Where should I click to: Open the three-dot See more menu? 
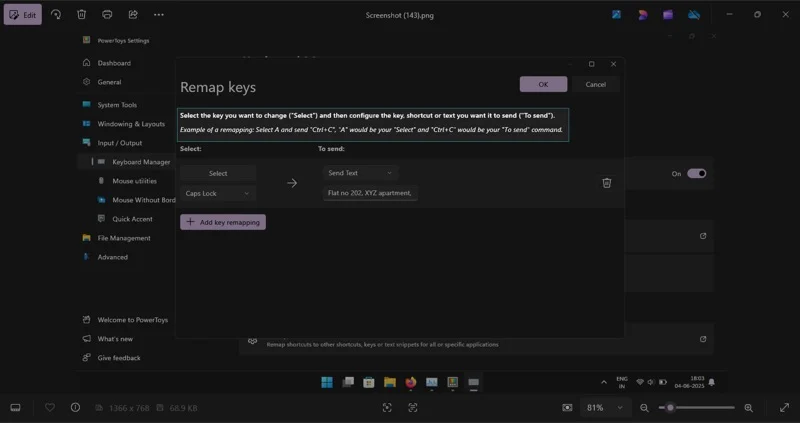[159, 15]
